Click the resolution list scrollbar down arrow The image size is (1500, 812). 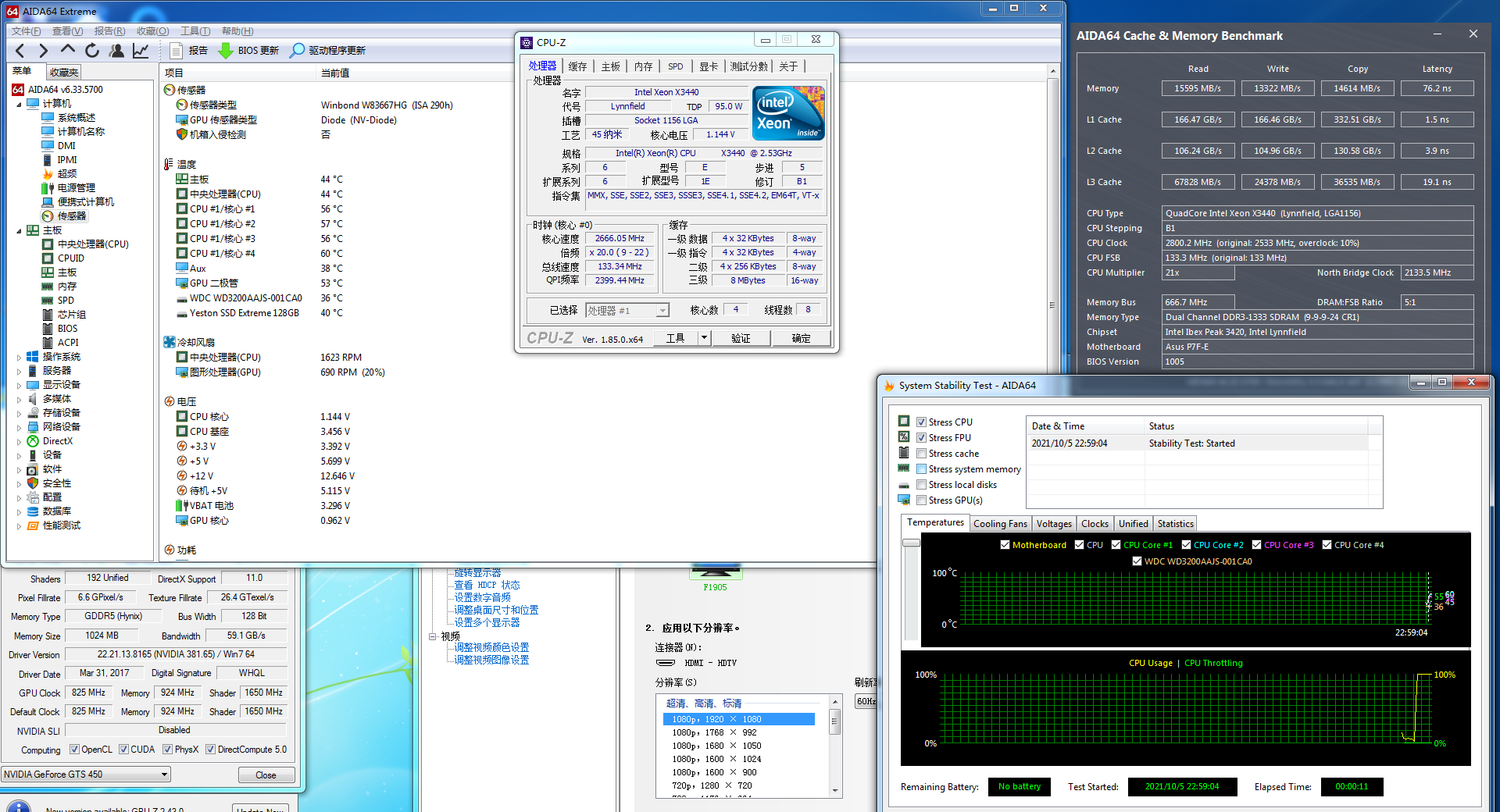[835, 791]
